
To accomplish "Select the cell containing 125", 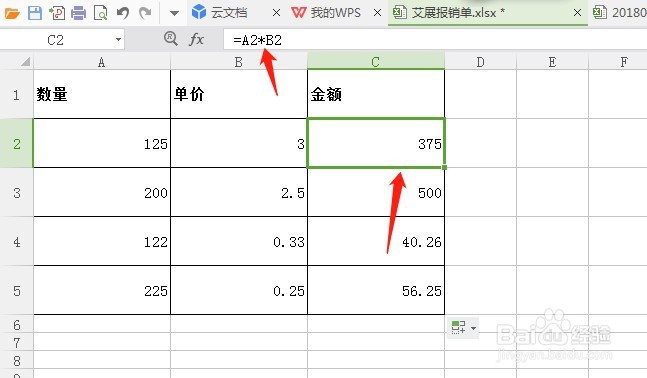I will 102,143.
